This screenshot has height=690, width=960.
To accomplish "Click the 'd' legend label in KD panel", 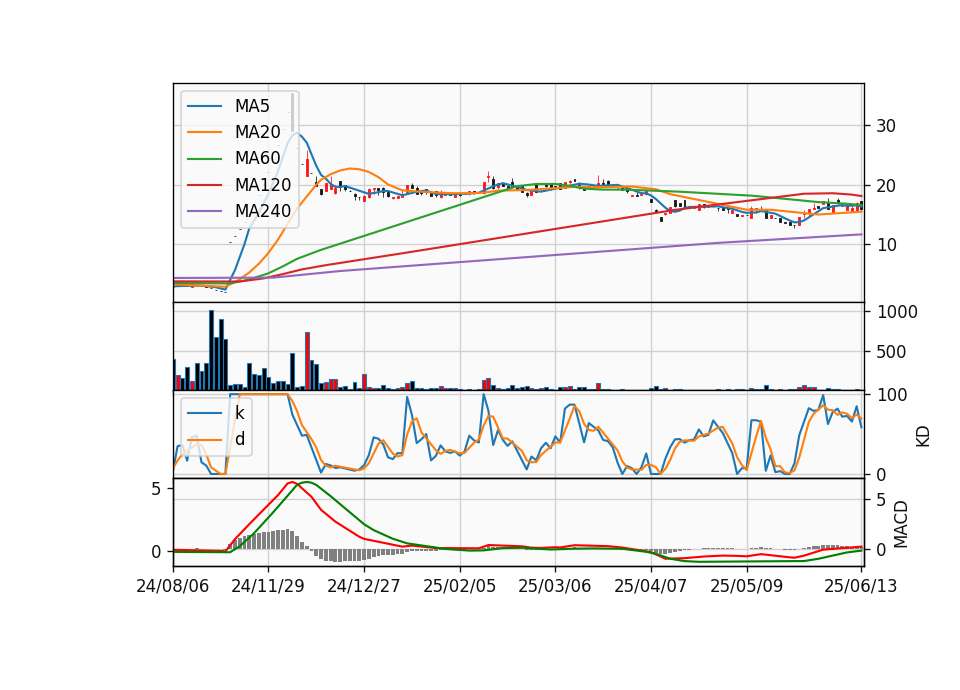I will (239, 439).
